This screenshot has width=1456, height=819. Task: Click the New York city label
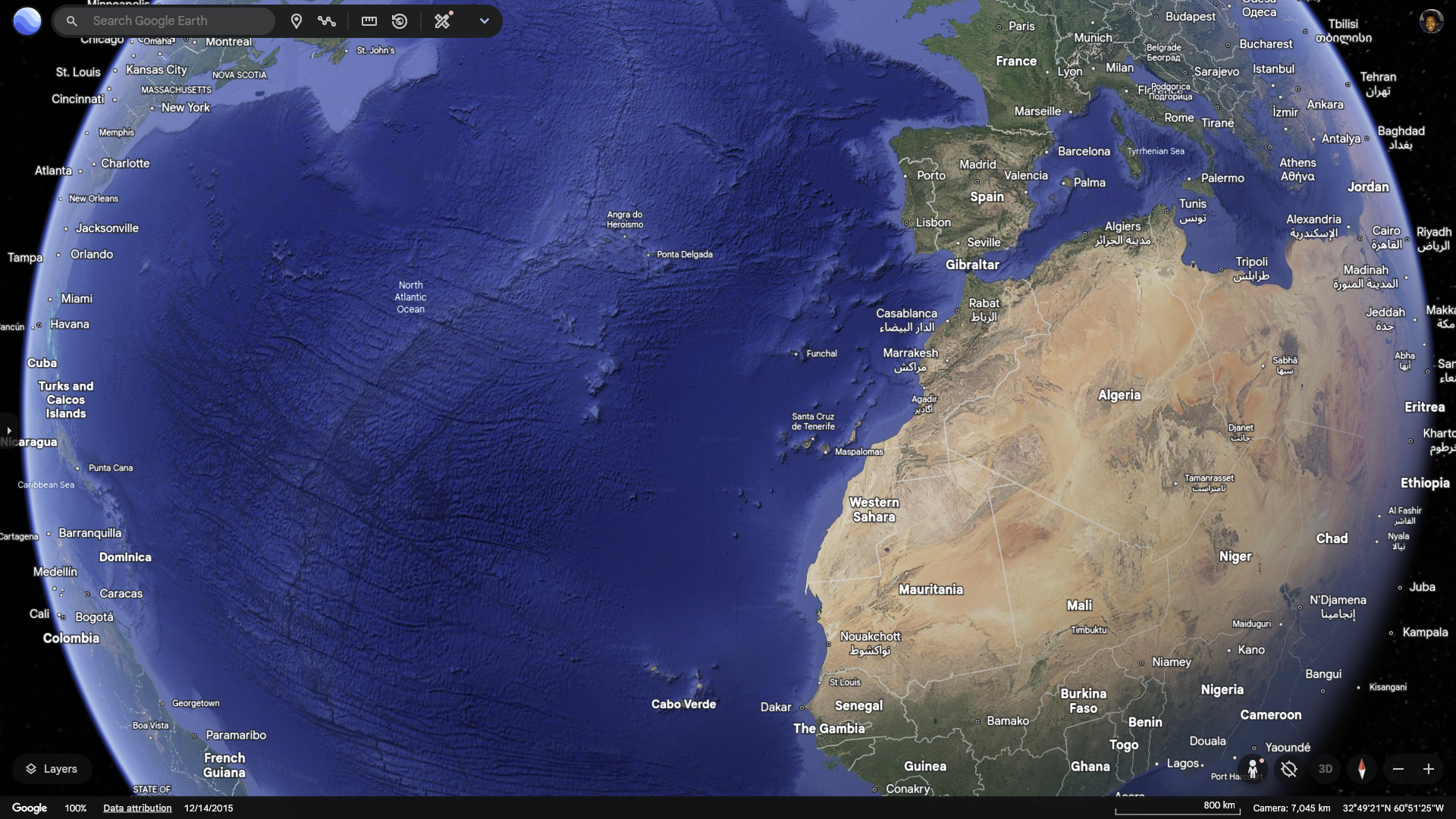click(x=185, y=108)
